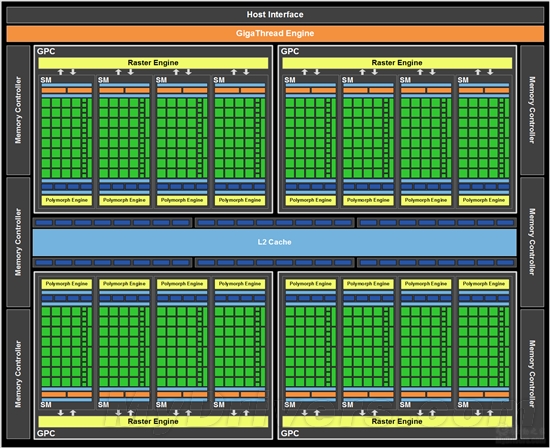Click the leftmost Polymorph Engine in the upper-left GPC

coord(67,200)
